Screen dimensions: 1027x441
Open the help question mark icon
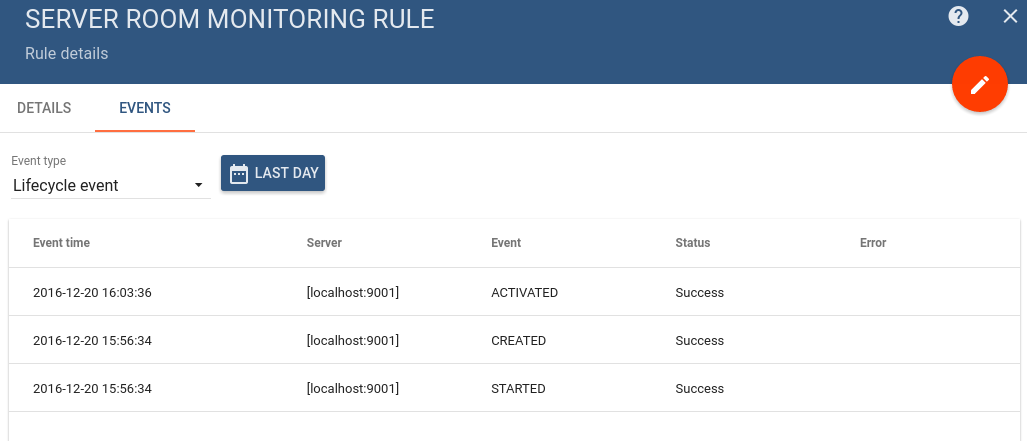(958, 16)
